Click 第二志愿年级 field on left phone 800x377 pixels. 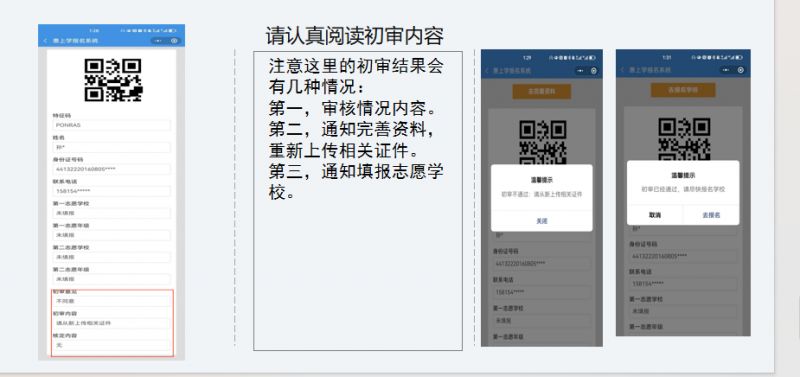pyautogui.click(x=111, y=279)
